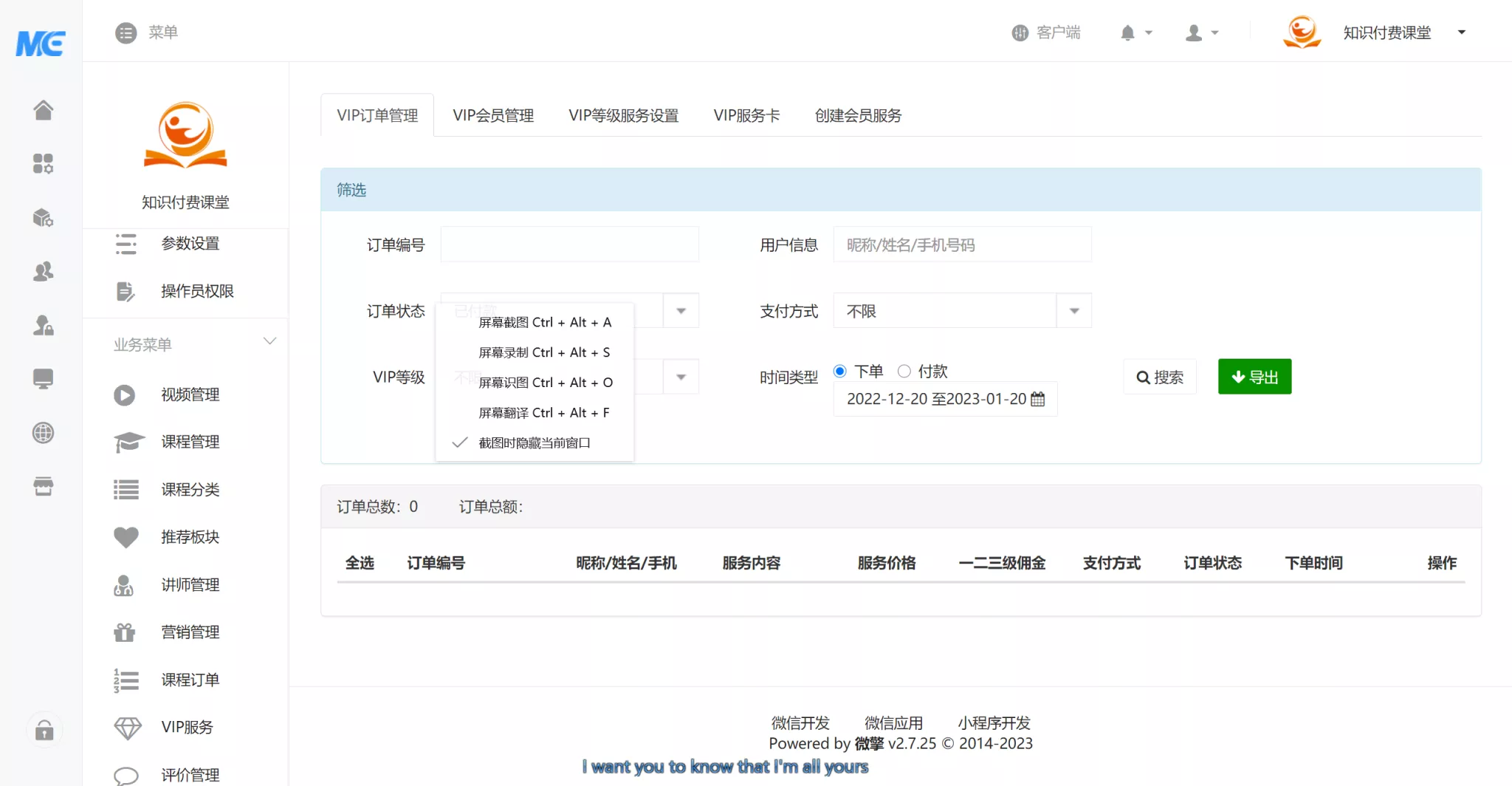This screenshot has height=786, width=1512.
Task: Open the user account dropdown
Action: (1202, 33)
